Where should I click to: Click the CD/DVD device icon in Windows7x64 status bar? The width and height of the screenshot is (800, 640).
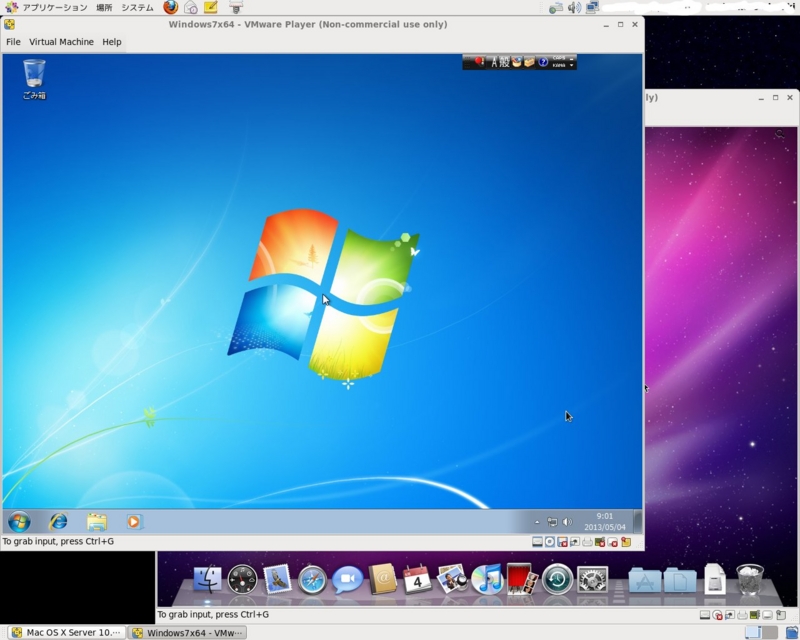point(549,542)
